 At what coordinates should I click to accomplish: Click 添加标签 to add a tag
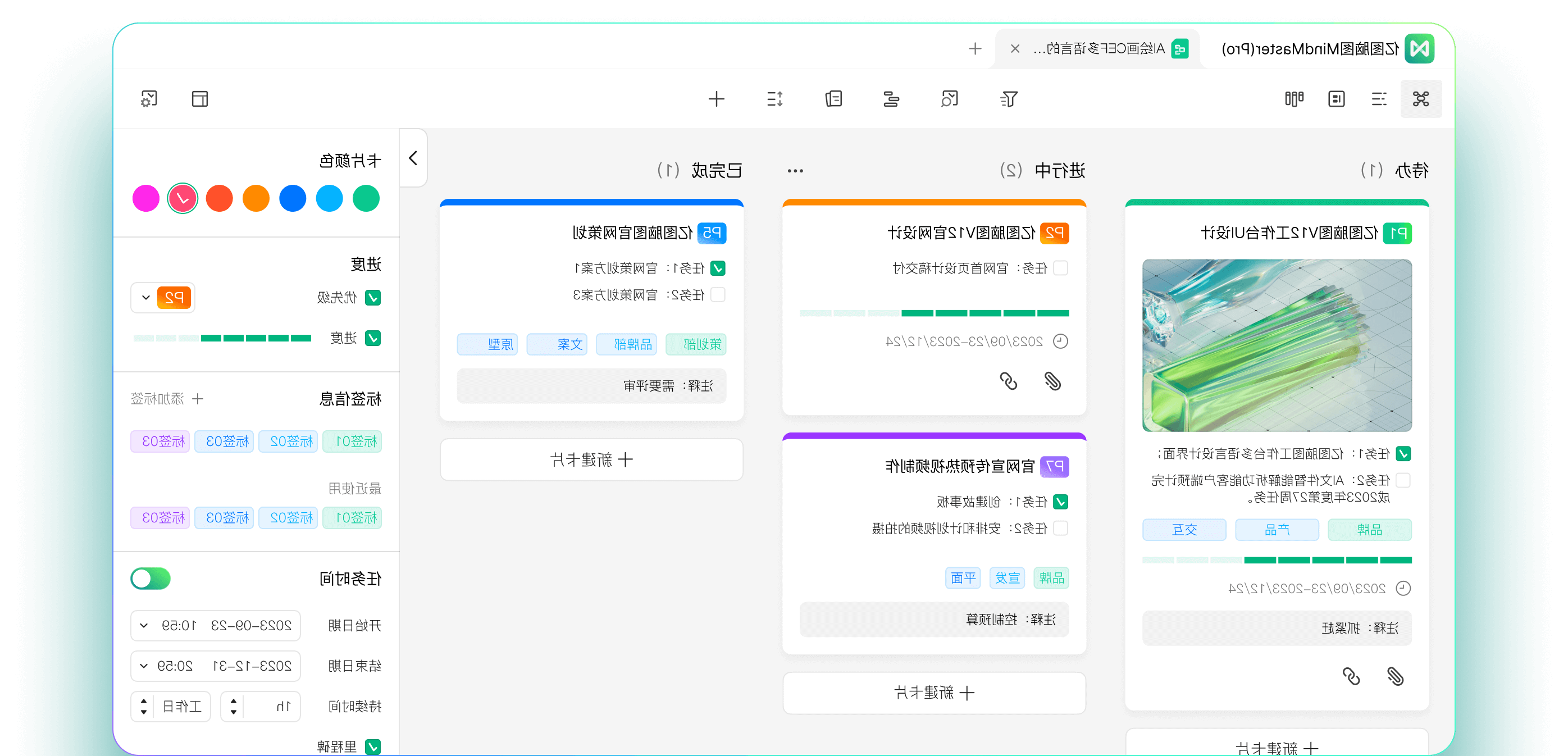point(167,399)
